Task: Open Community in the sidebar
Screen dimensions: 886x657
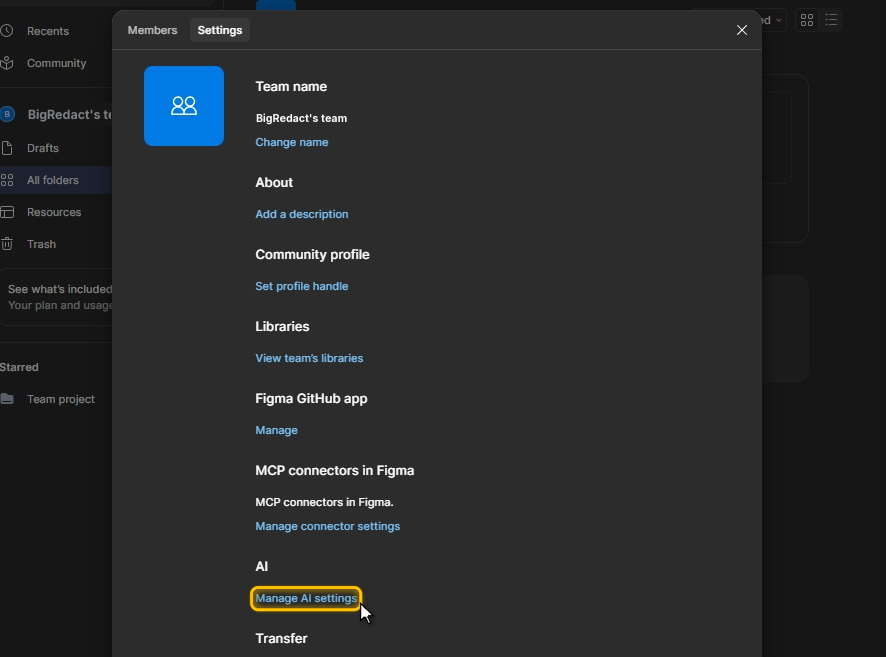Action: pos(57,63)
